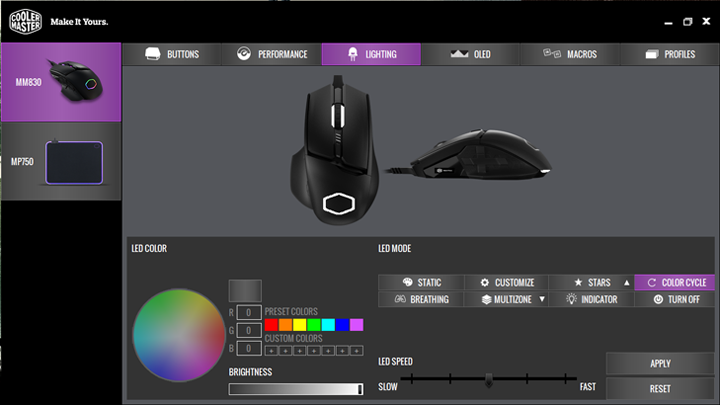The image size is (720, 405).
Task: Select Breathing LED mode
Action: 421,299
